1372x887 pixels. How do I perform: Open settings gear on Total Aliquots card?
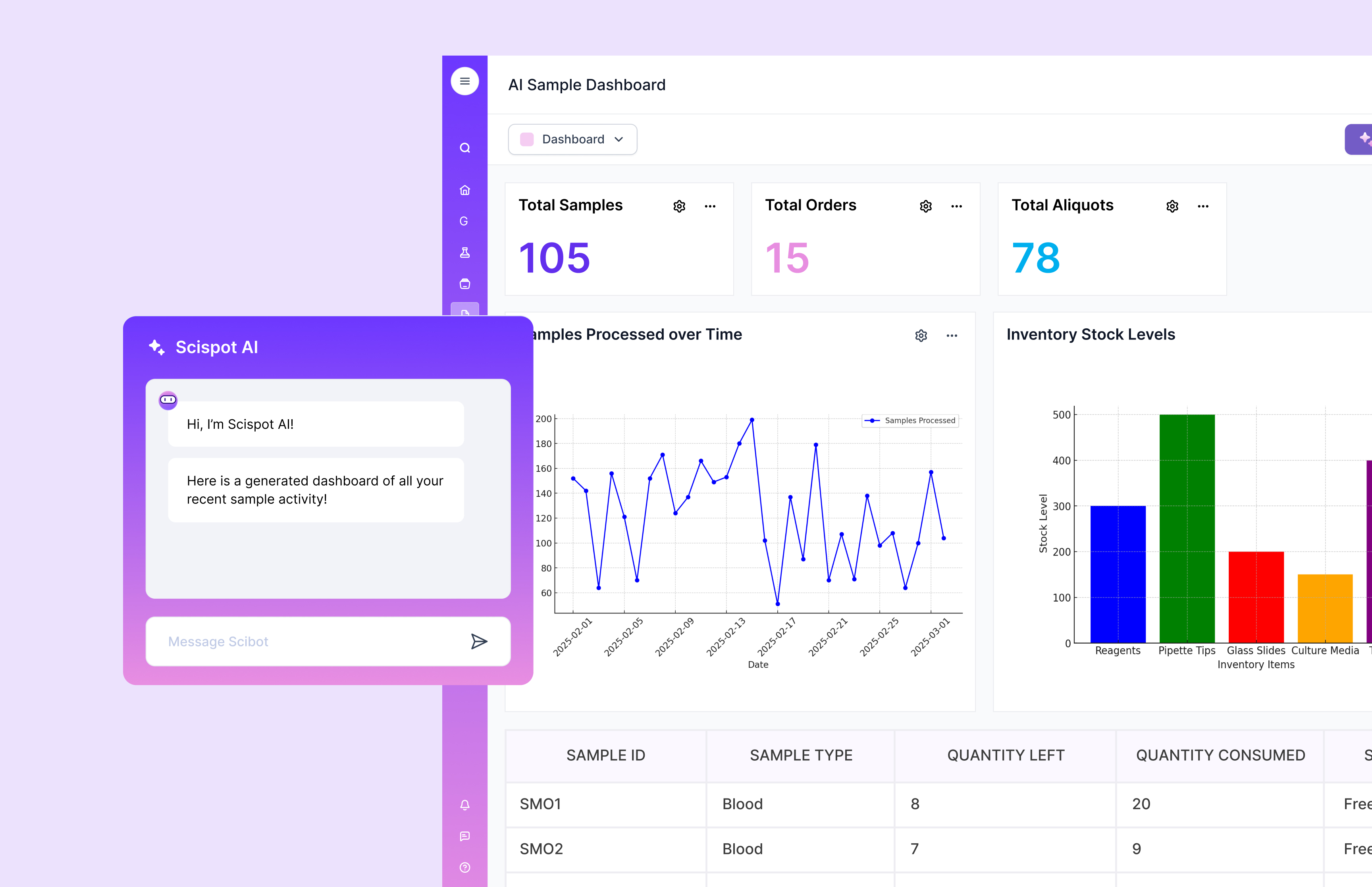pyautogui.click(x=1172, y=206)
